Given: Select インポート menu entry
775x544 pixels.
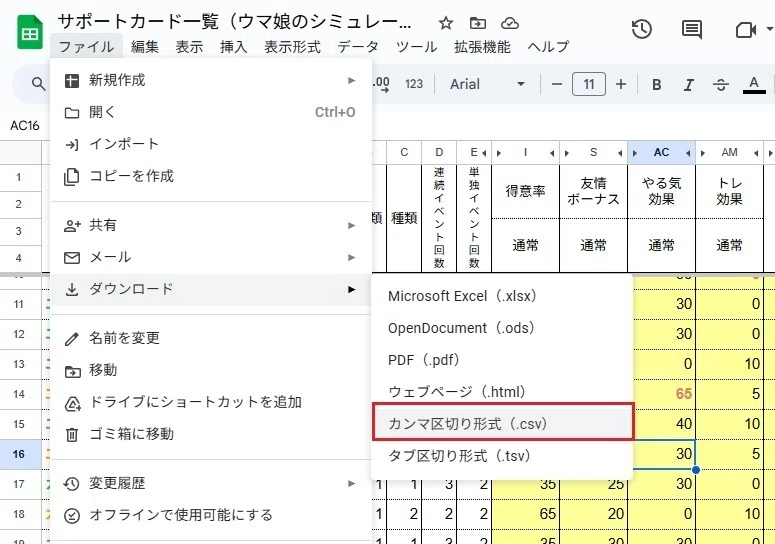Looking at the screenshot, I should click(x=211, y=144).
